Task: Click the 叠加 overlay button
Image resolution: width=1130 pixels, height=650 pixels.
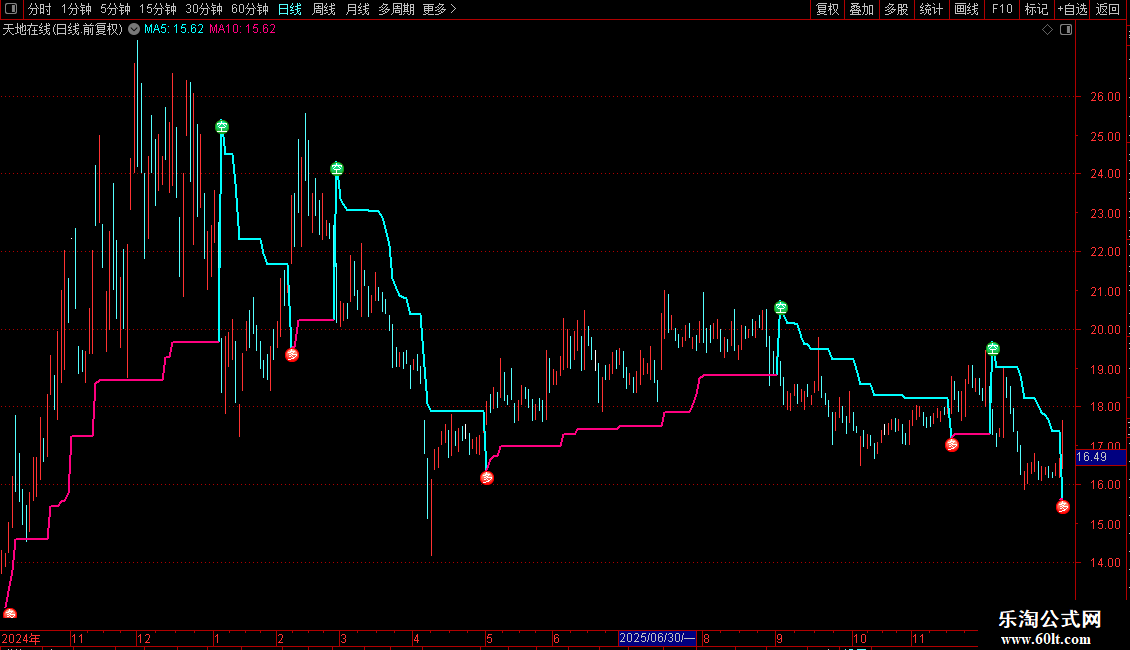Action: 862,9
